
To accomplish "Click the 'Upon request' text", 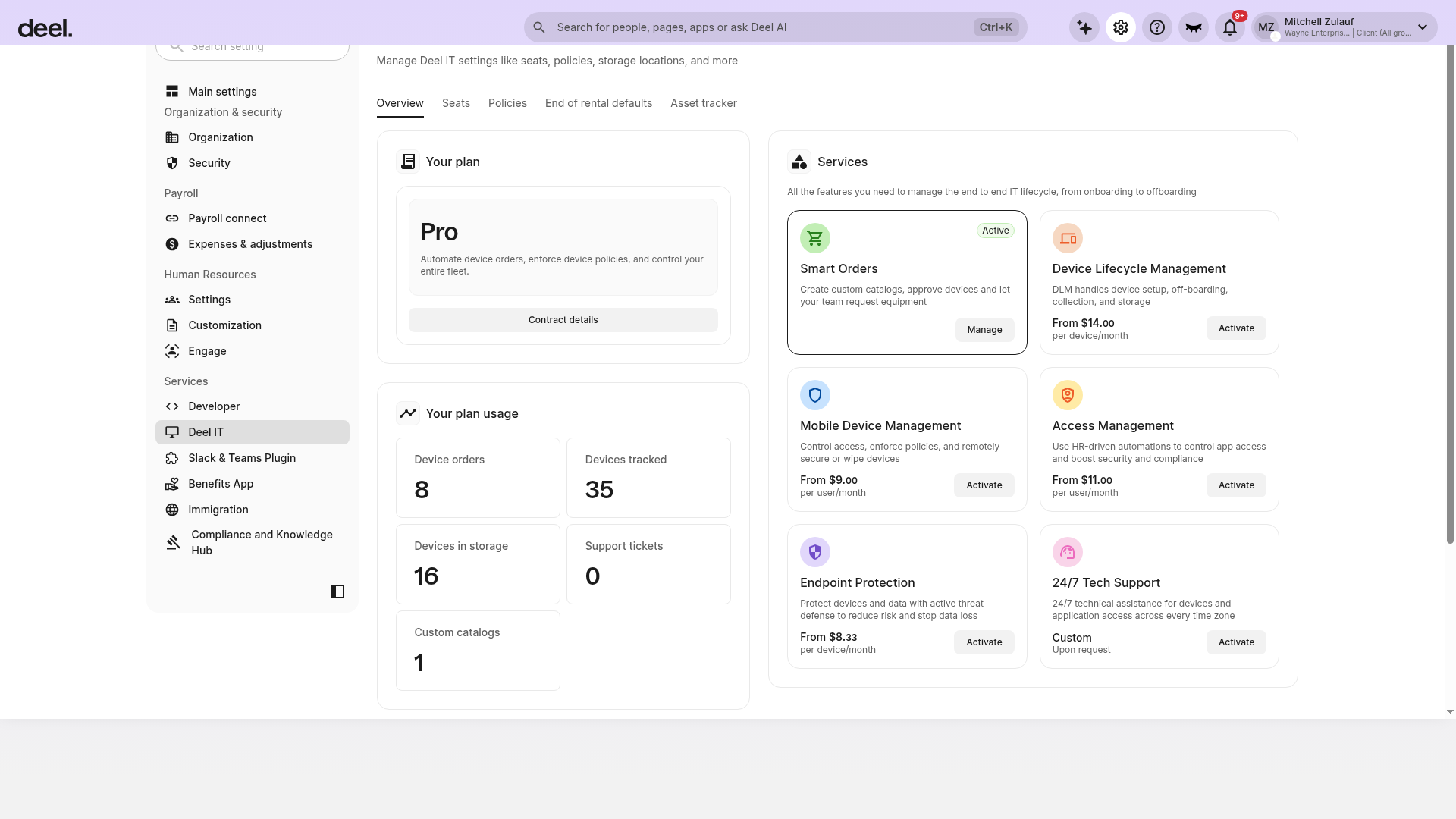I will click(1081, 650).
